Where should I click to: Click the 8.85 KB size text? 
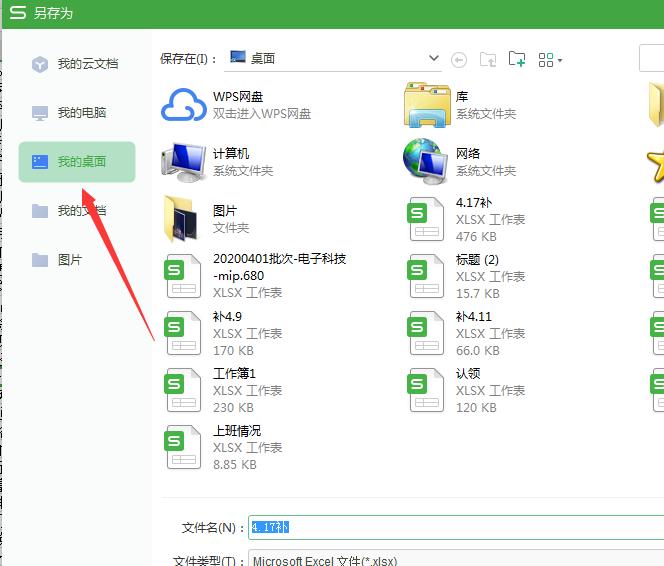(235, 465)
